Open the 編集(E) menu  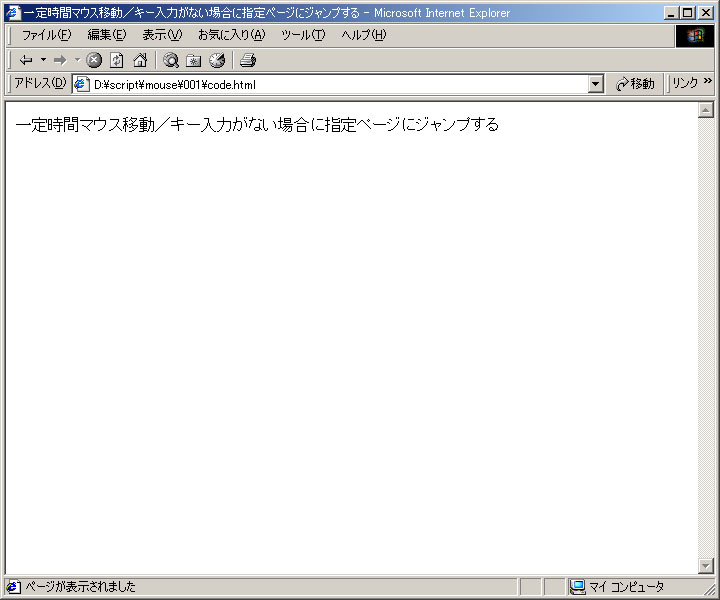pyautogui.click(x=107, y=35)
